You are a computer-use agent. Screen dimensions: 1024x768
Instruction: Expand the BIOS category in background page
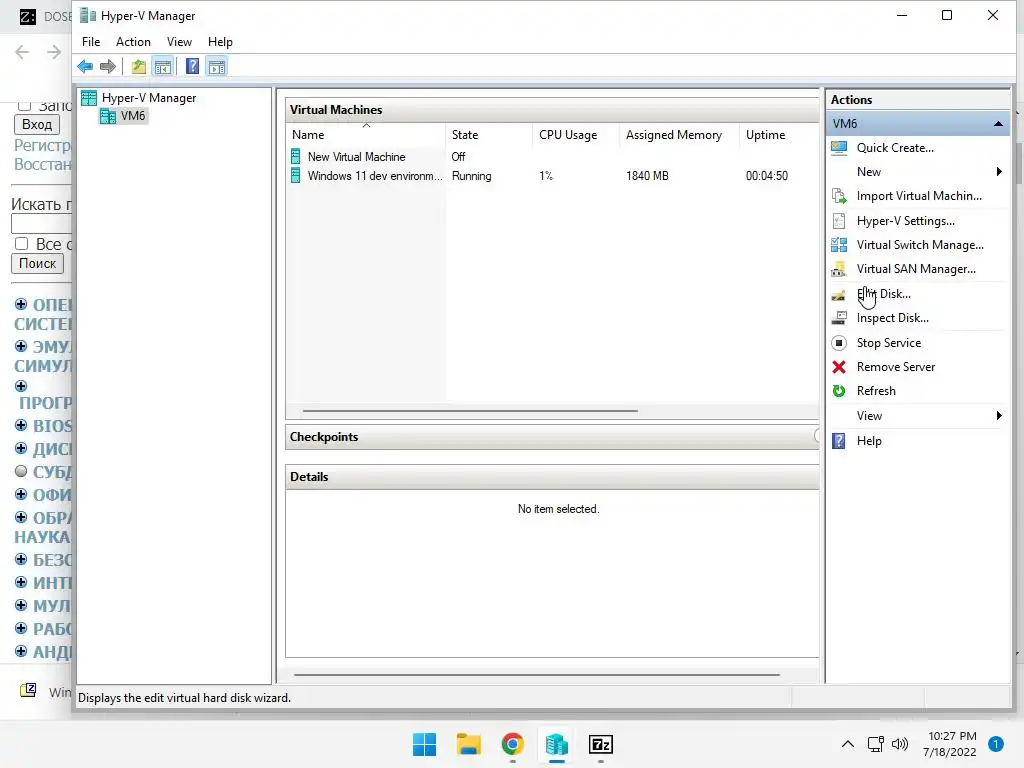[x=21, y=426]
